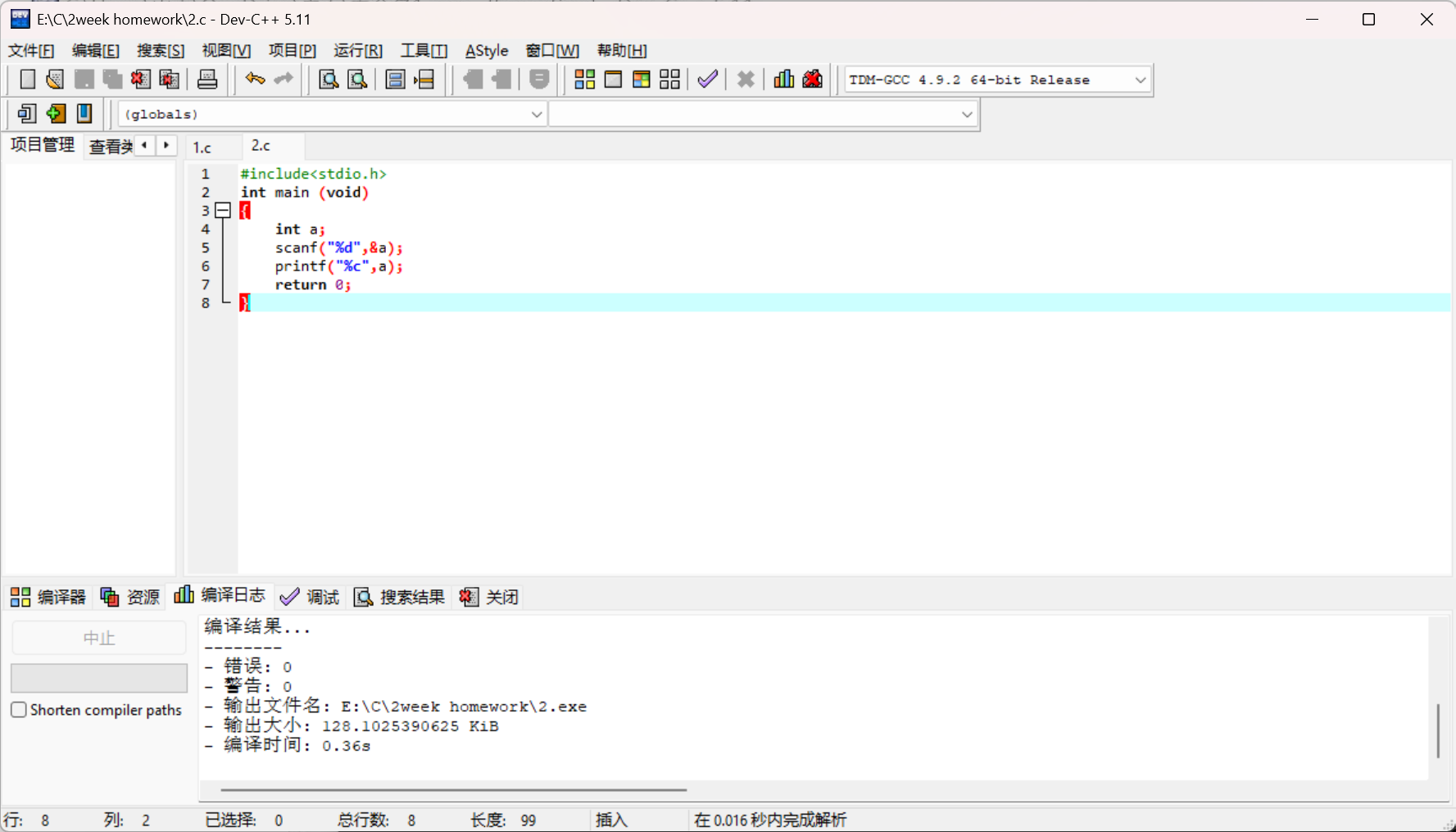Click the Redo arrow icon
1456x832 pixels.
pos(283,80)
